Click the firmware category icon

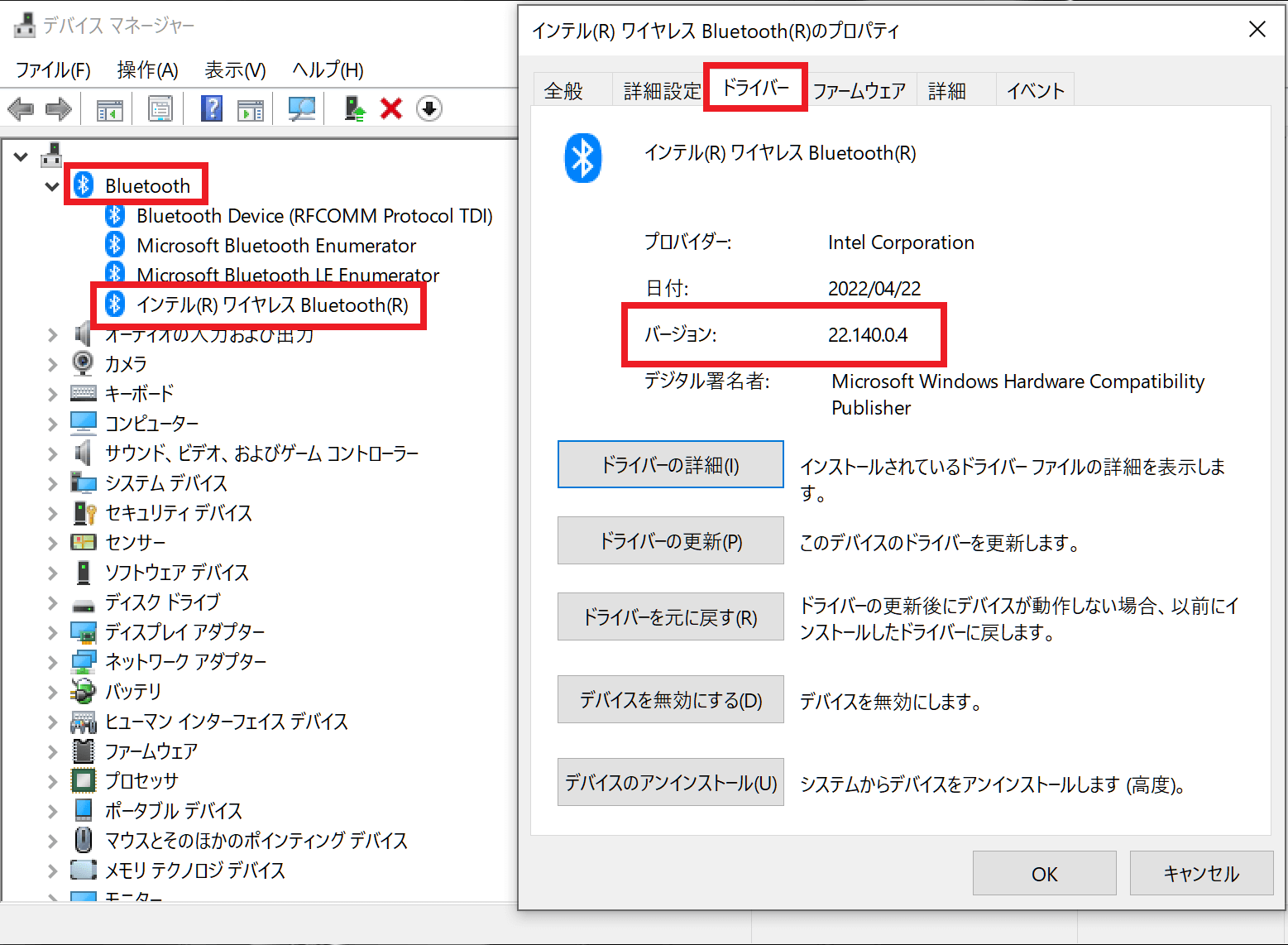tap(84, 751)
